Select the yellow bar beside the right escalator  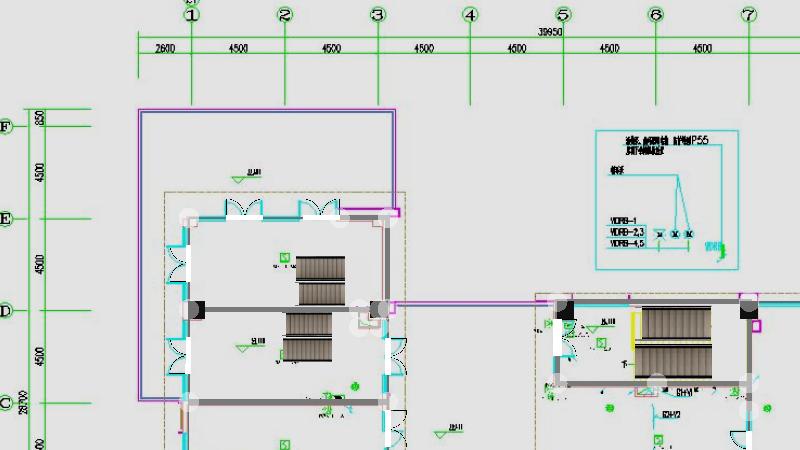coord(633,330)
